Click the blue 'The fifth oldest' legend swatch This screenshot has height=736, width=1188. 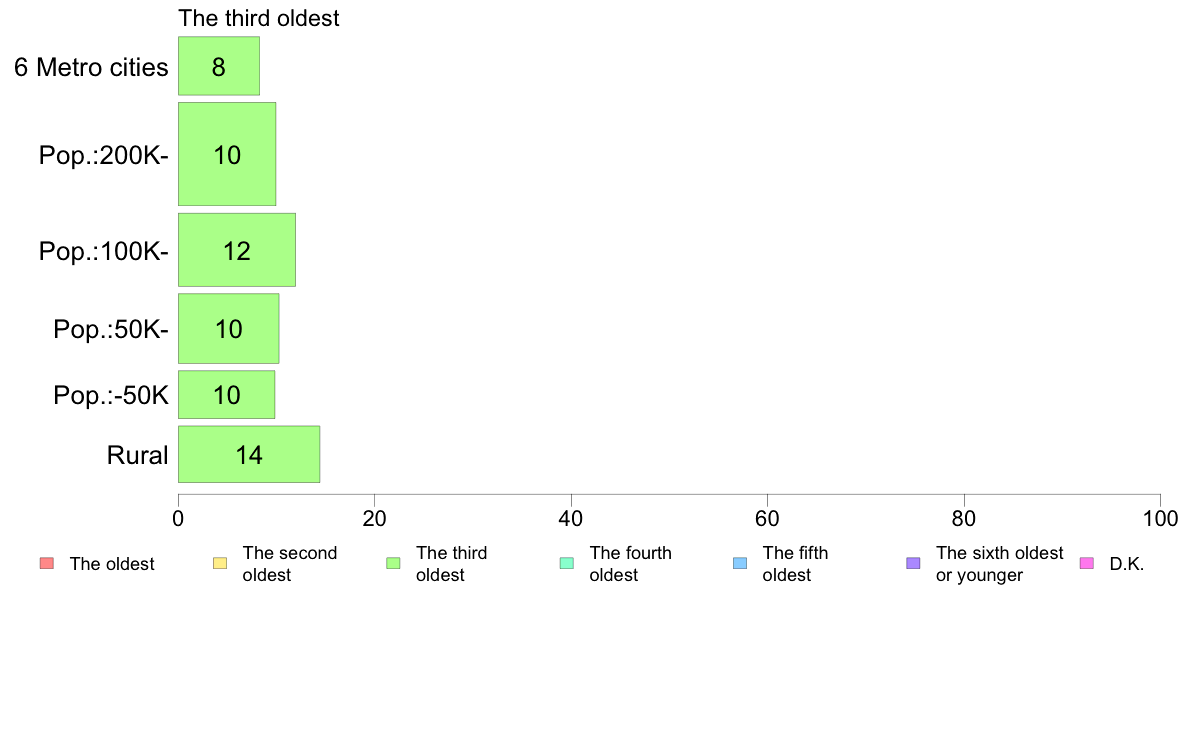(740, 563)
